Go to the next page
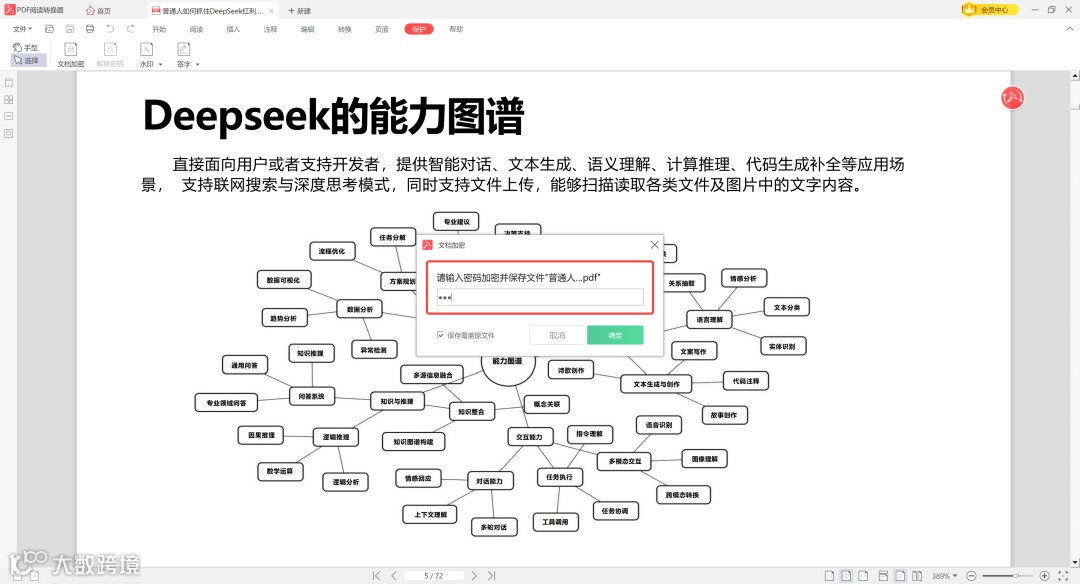Image resolution: width=1080 pixels, height=584 pixels. [474, 576]
